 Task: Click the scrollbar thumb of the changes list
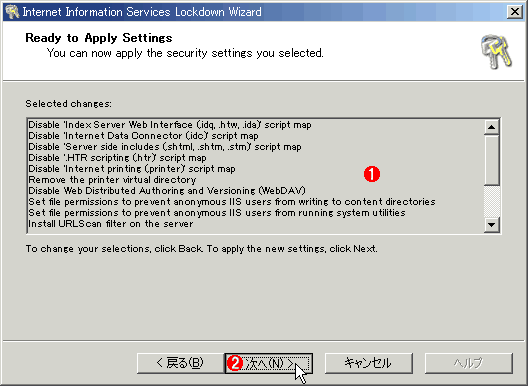pos(492,160)
